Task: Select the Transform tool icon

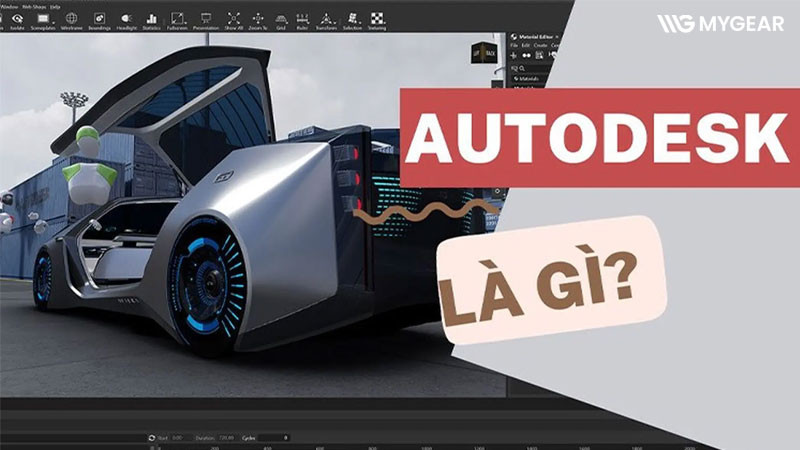Action: click(x=326, y=19)
